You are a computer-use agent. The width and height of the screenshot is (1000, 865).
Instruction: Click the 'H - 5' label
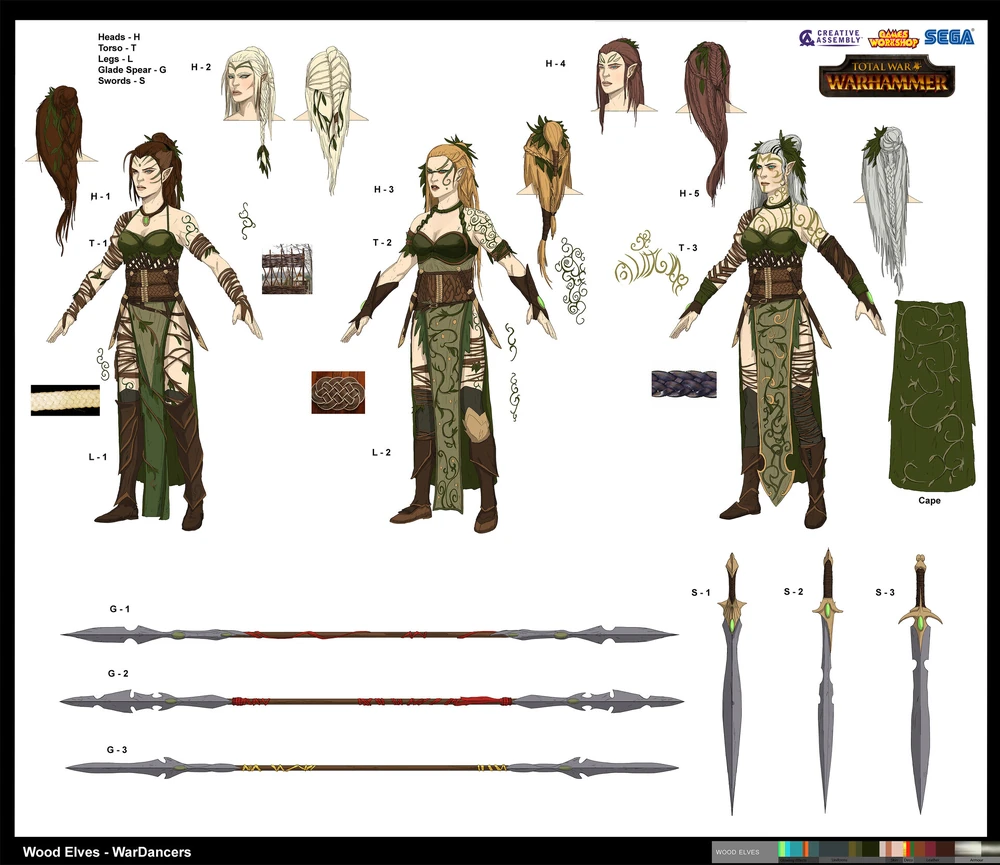[x=689, y=193]
